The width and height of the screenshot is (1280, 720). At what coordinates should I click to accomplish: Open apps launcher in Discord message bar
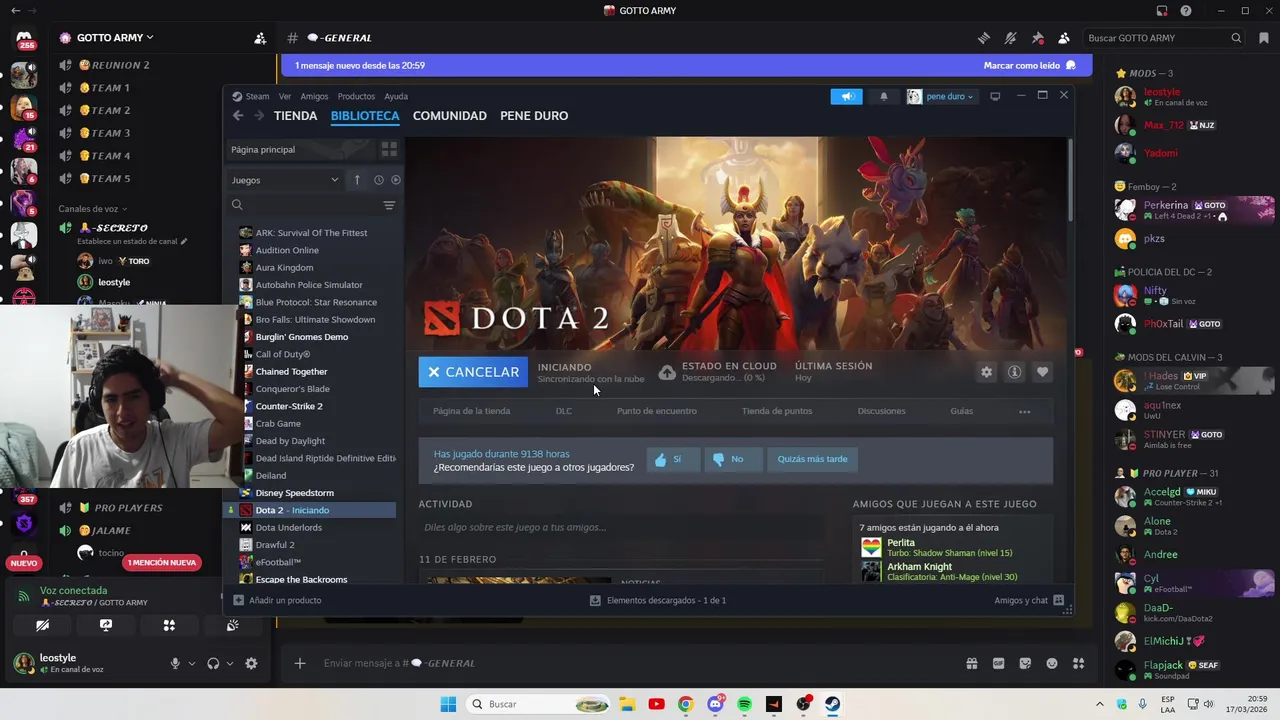pyautogui.click(x=1078, y=663)
